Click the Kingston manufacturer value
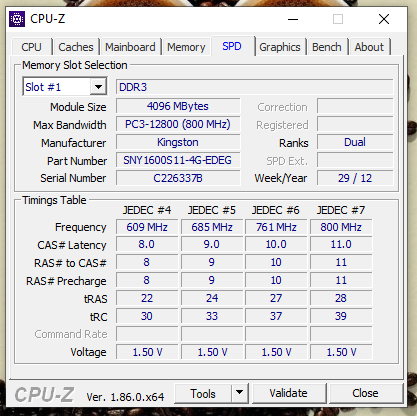Viewport: 417px width, 416px height. [178, 142]
